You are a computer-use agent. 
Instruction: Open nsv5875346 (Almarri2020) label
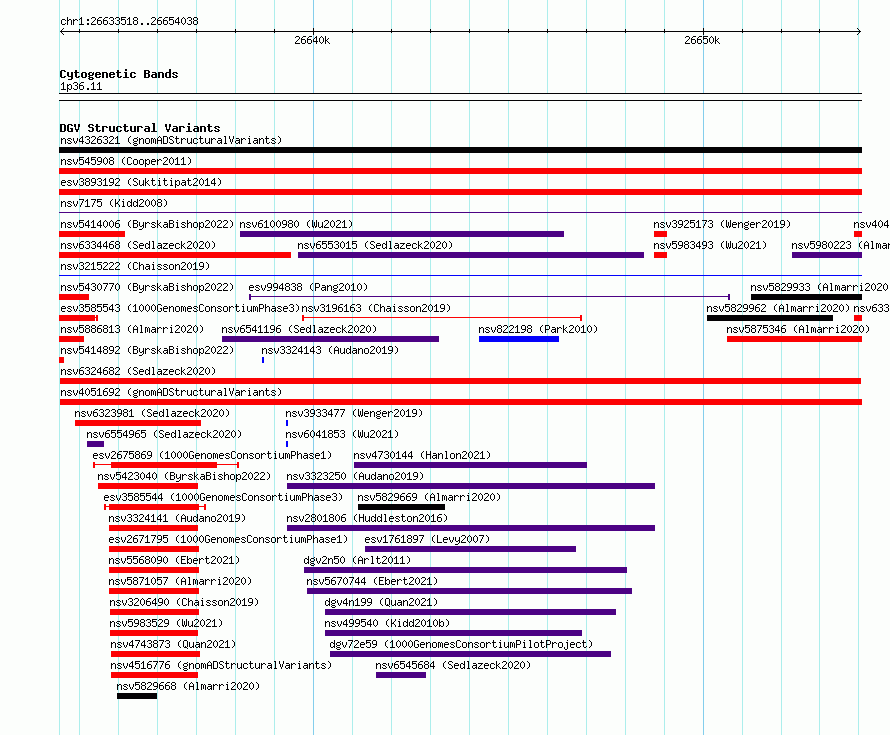pyautogui.click(x=798, y=329)
